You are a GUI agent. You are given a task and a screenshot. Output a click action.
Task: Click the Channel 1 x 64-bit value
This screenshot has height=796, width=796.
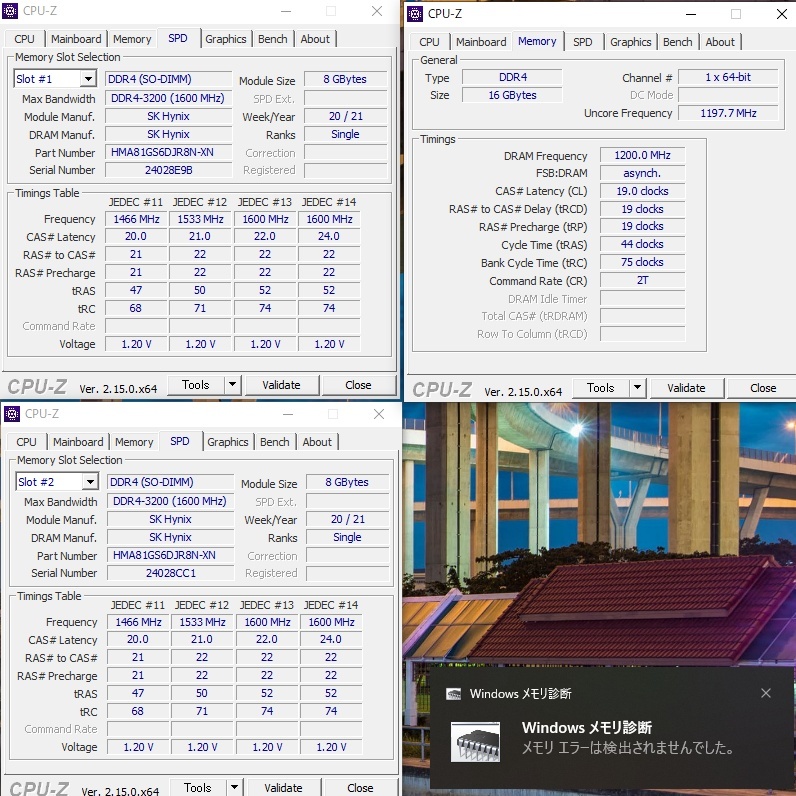point(728,77)
